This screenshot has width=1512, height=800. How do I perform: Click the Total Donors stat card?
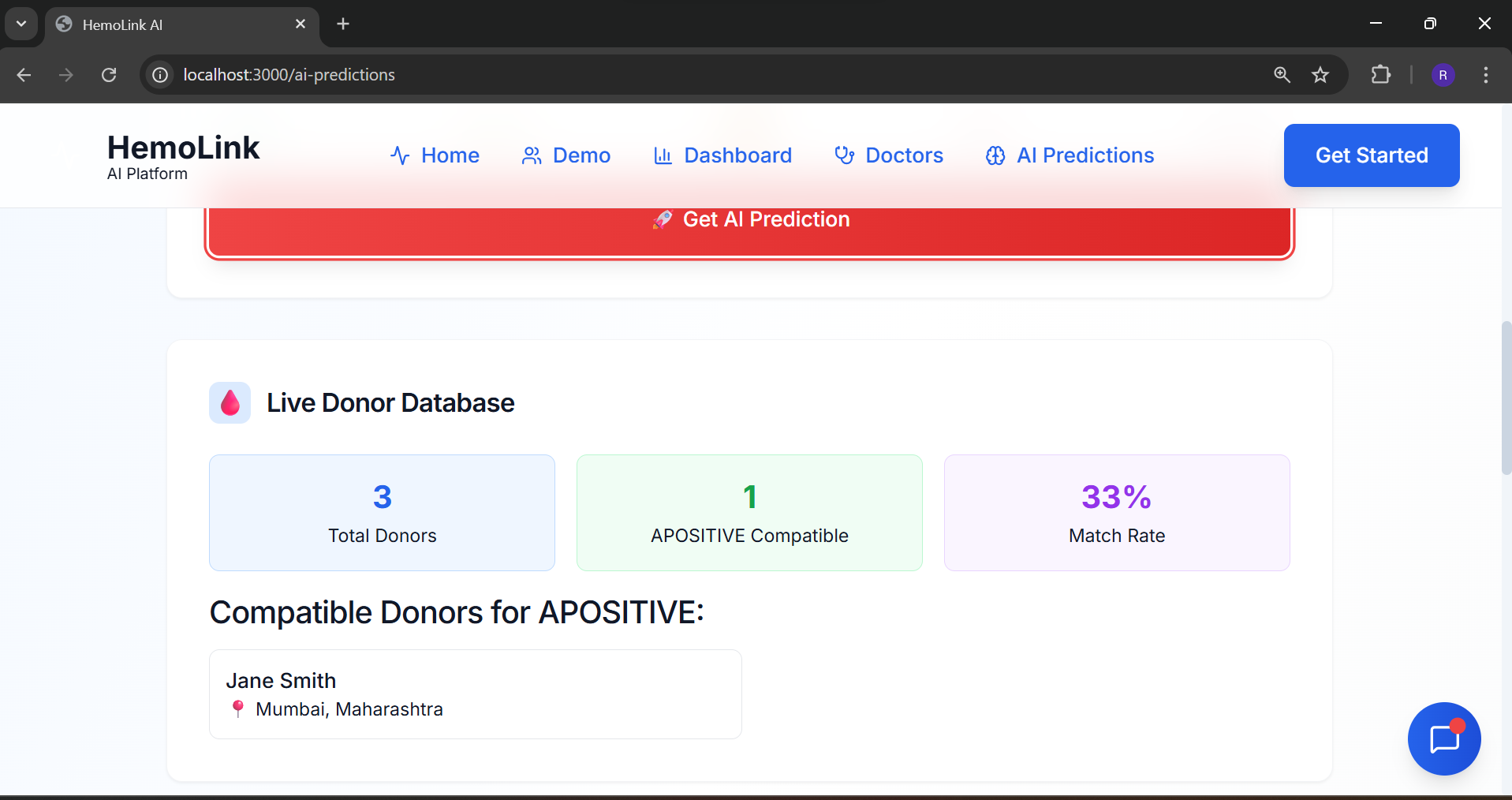[382, 513]
